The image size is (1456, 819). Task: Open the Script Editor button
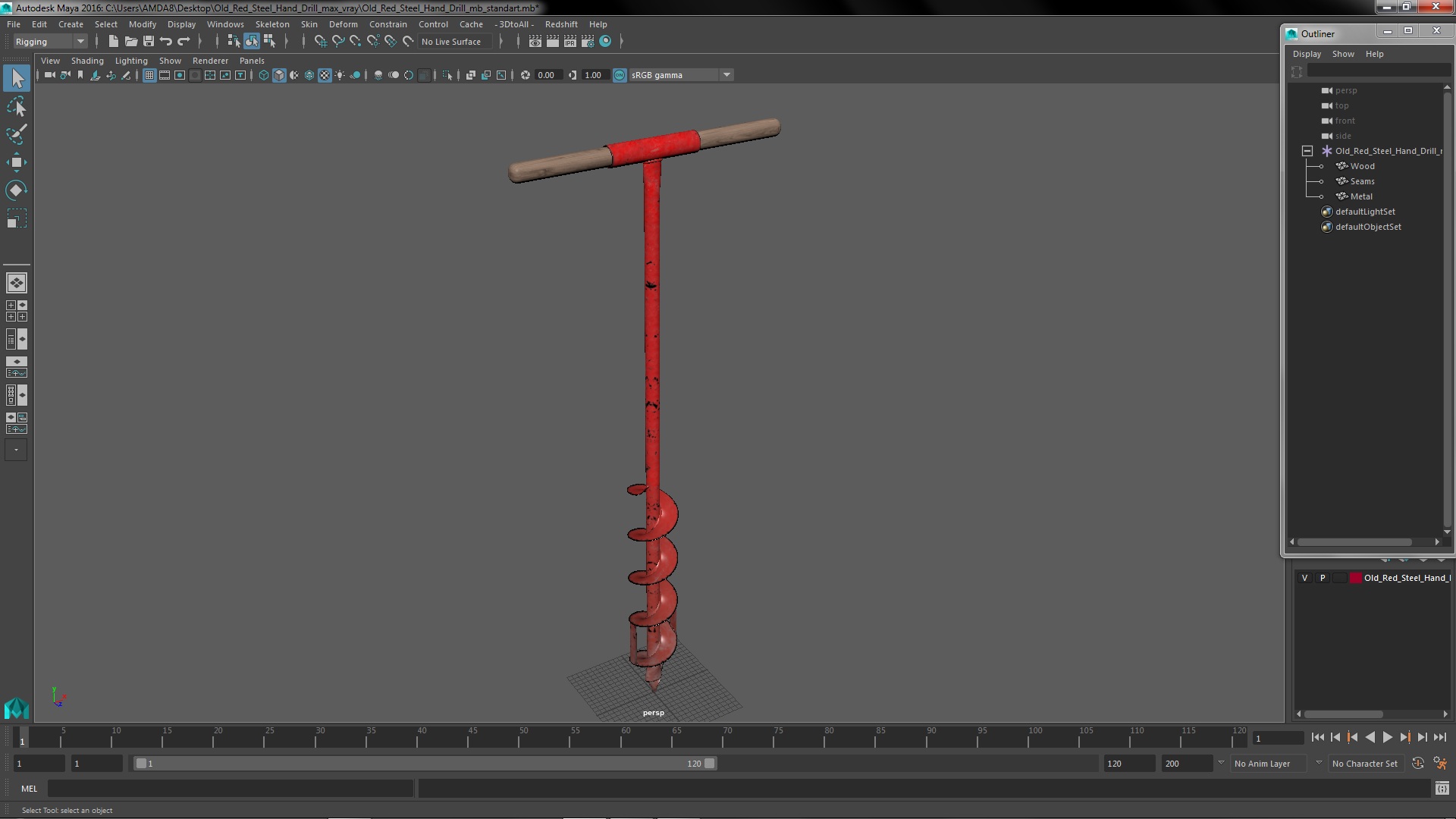point(1442,789)
